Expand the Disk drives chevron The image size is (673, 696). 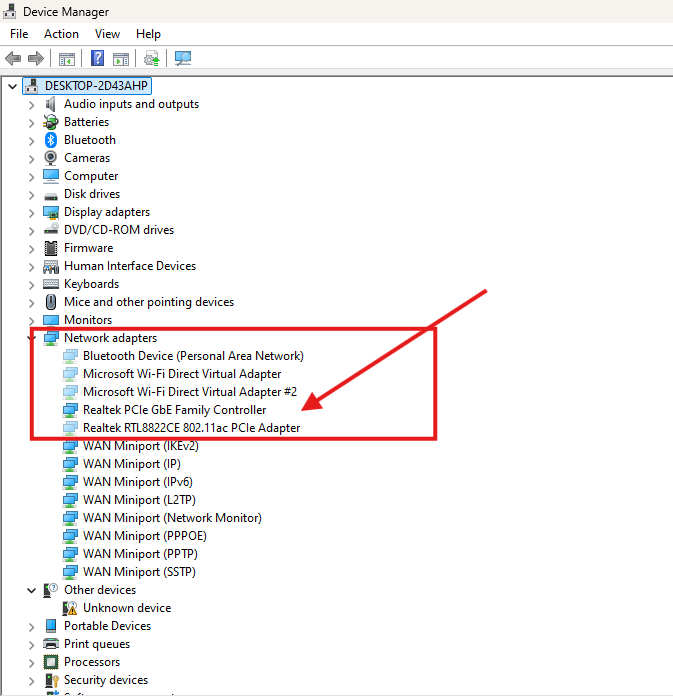coord(31,195)
